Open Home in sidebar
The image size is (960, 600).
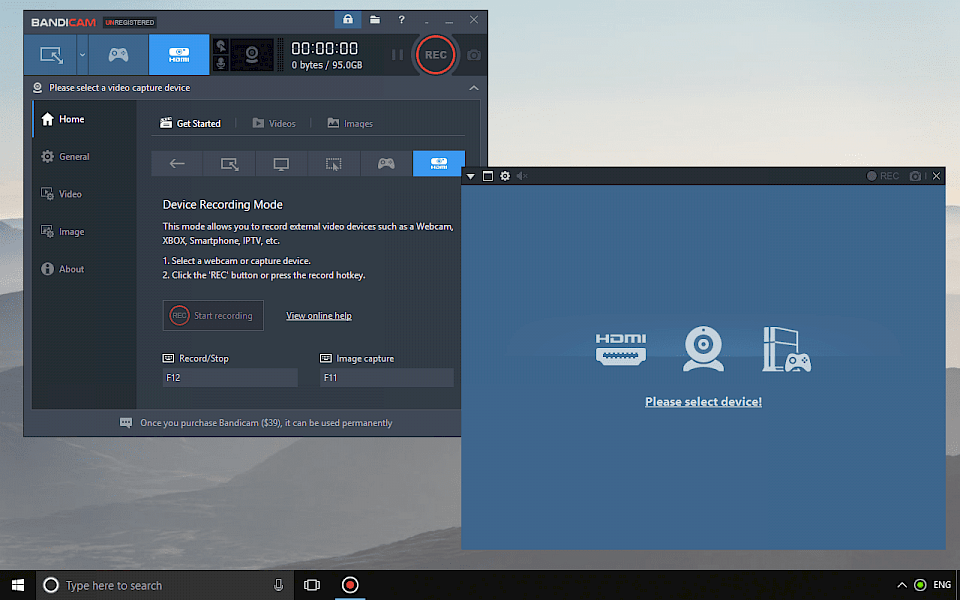(x=84, y=119)
